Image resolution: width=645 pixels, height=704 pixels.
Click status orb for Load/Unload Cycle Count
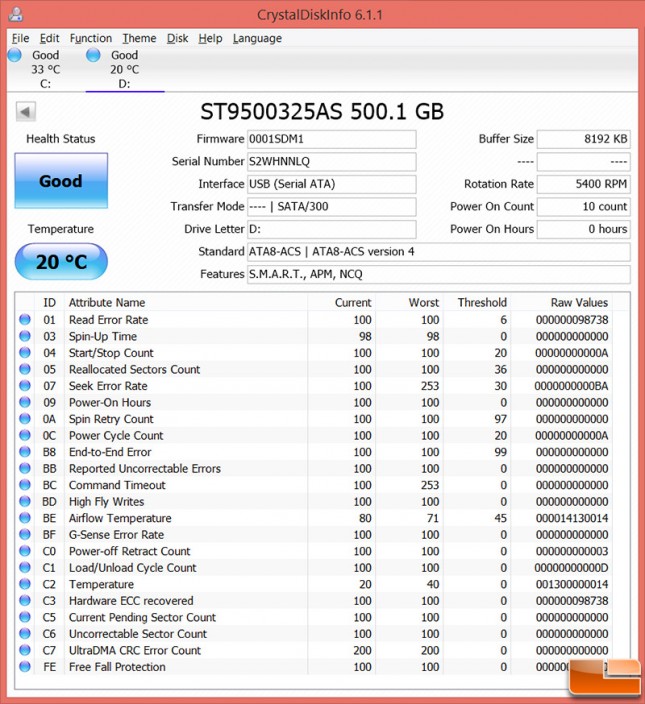[x=25, y=568]
